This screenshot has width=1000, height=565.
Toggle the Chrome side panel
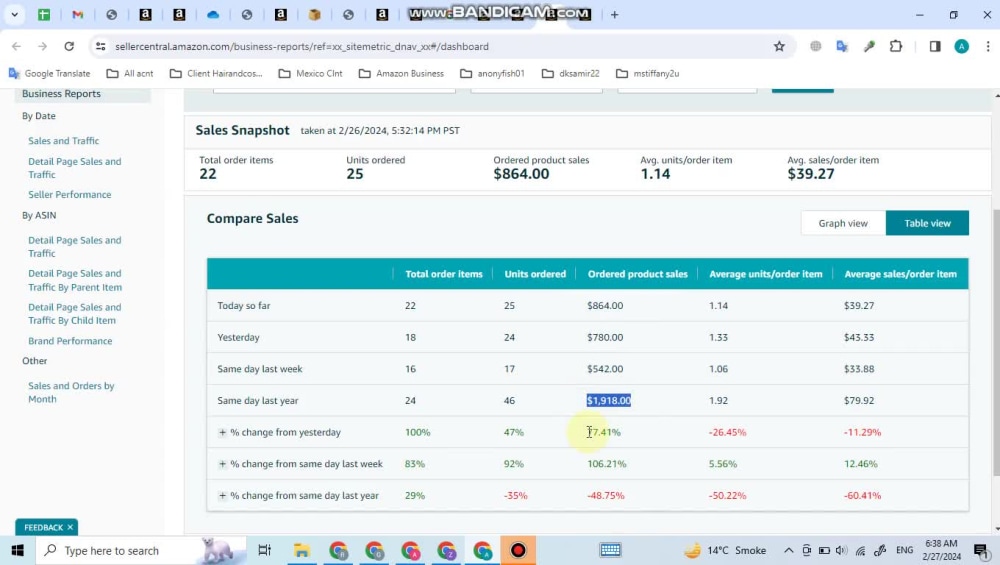tap(934, 47)
